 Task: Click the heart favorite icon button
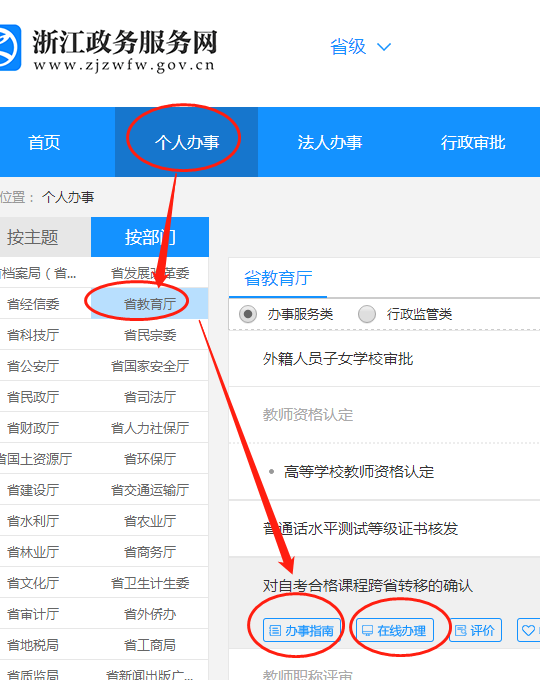[x=528, y=630]
